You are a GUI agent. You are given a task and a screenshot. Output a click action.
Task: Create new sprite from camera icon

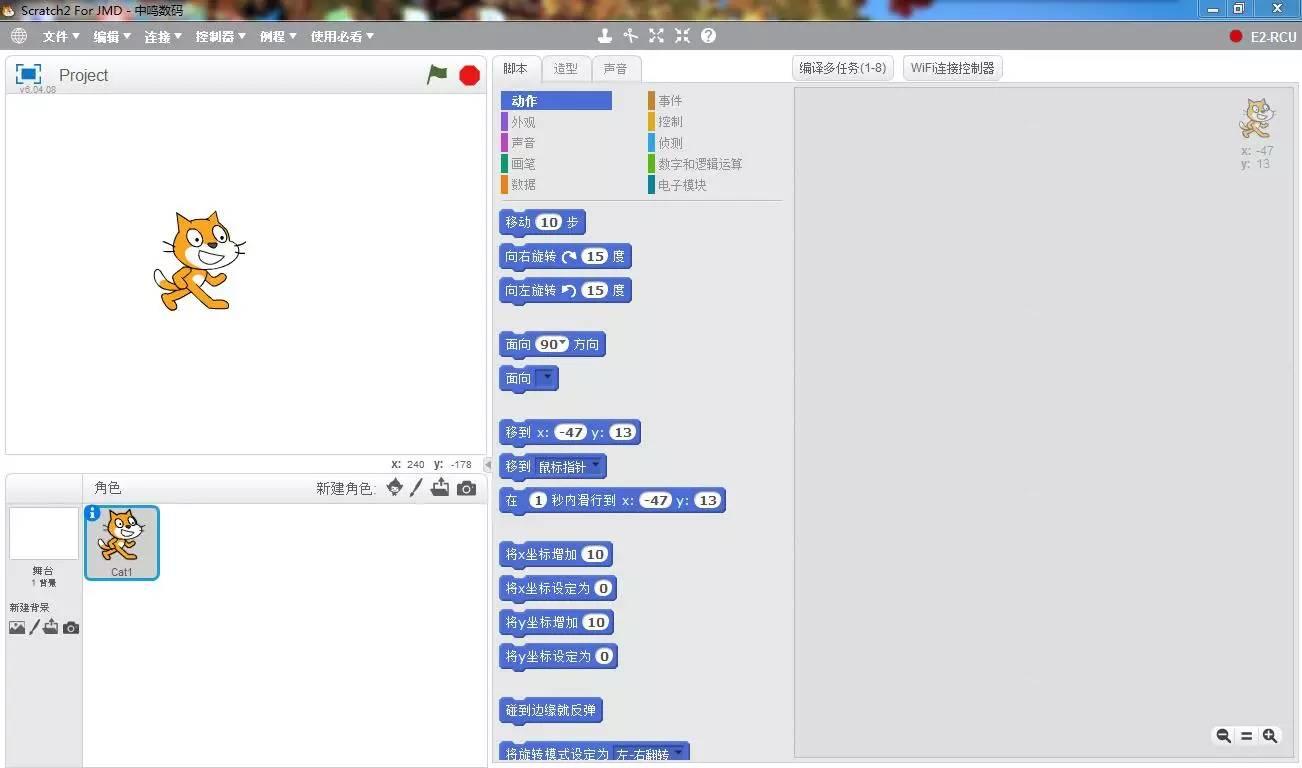tap(466, 488)
